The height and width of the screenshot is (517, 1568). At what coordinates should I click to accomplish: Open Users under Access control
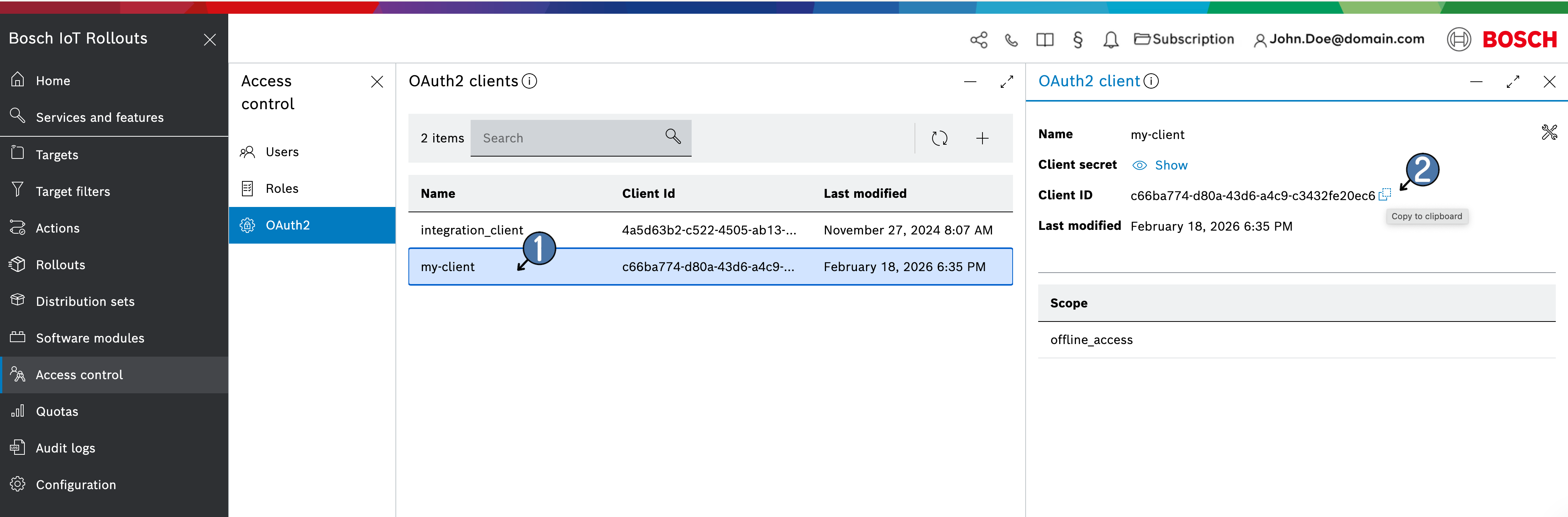tap(282, 152)
